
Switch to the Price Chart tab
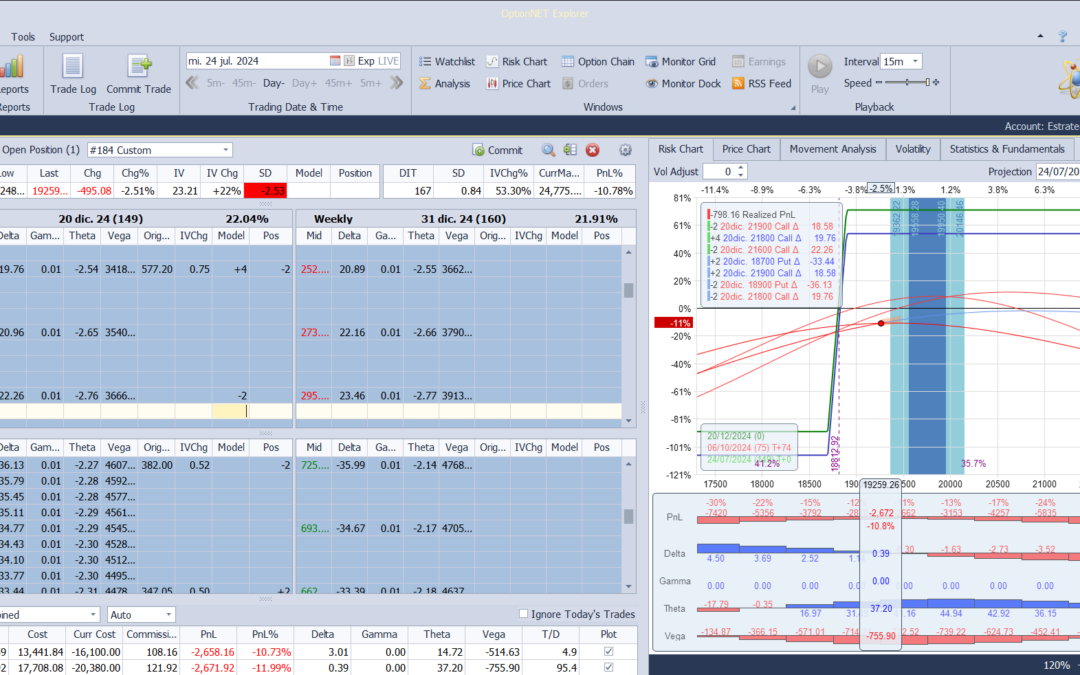click(x=746, y=149)
